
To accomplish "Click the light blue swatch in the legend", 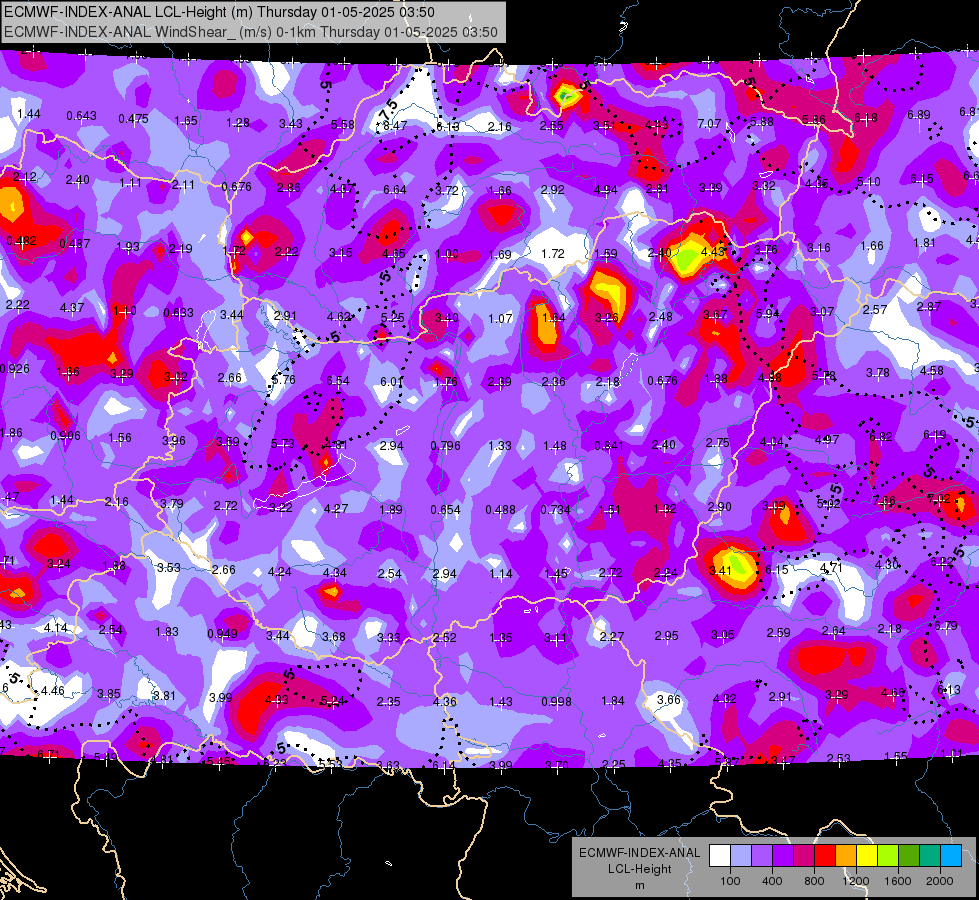I will 741,856.
